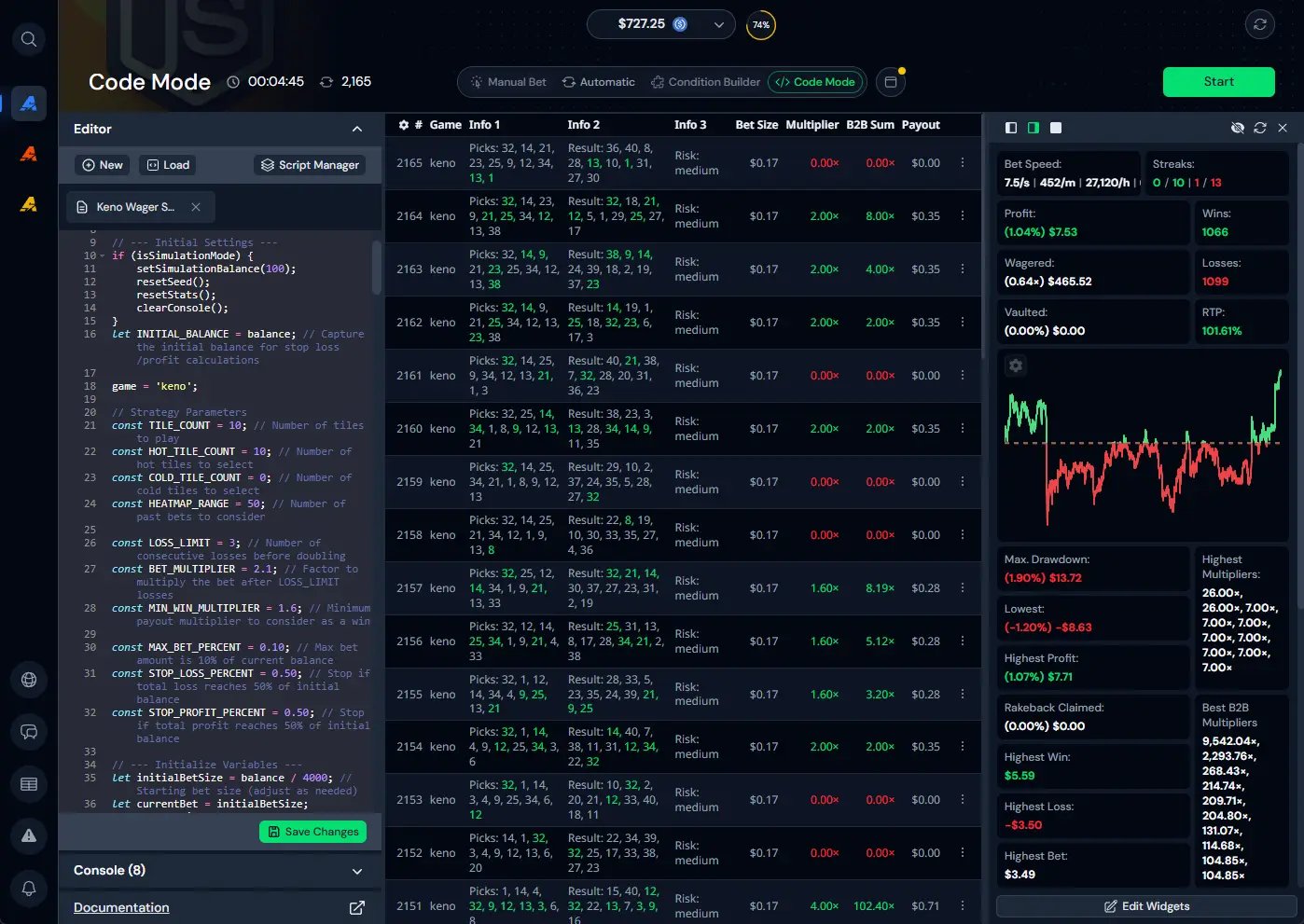Collapse the Editor panel chevron

[356, 129]
